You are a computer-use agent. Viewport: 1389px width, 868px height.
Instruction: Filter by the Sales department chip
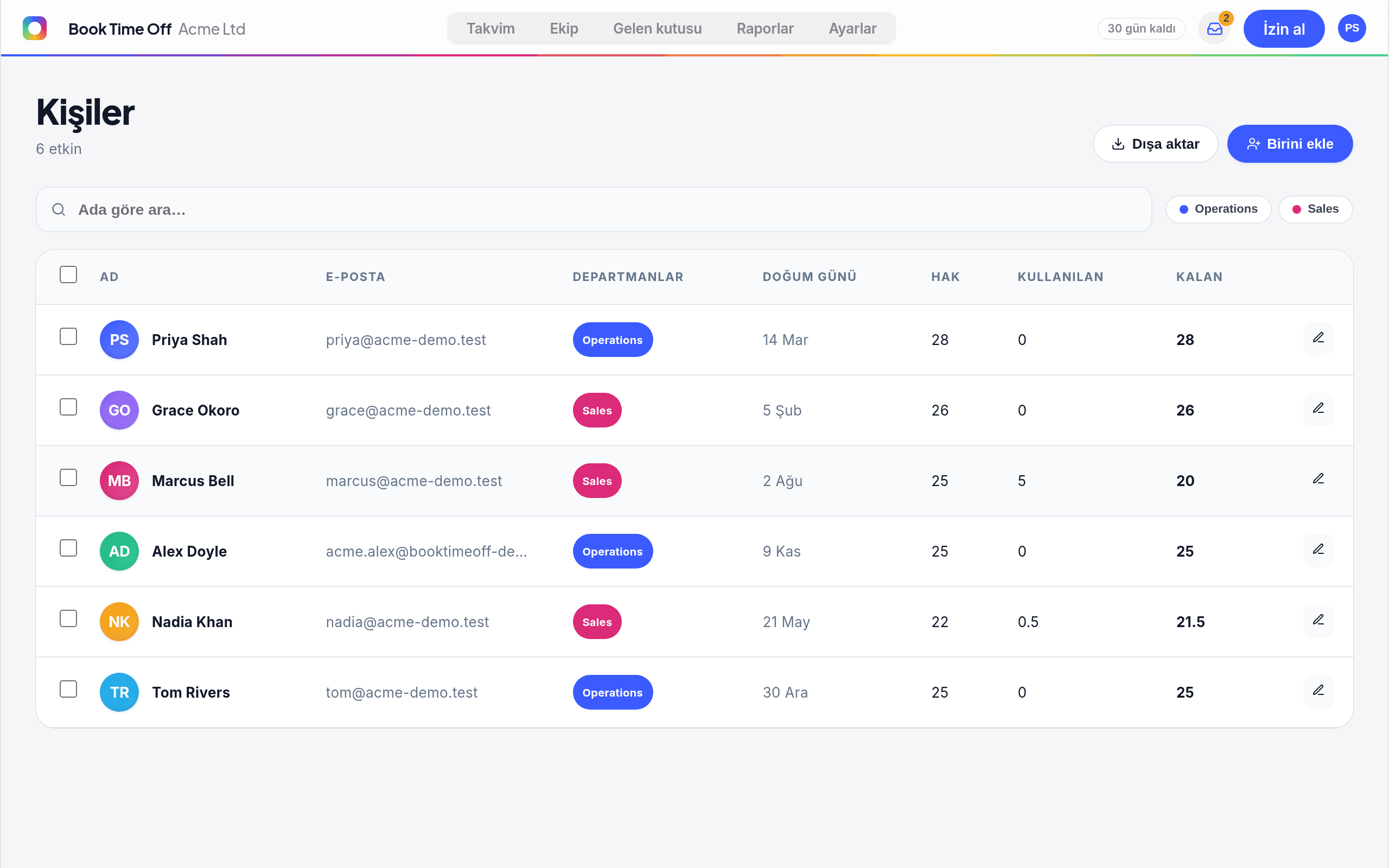pos(1315,209)
